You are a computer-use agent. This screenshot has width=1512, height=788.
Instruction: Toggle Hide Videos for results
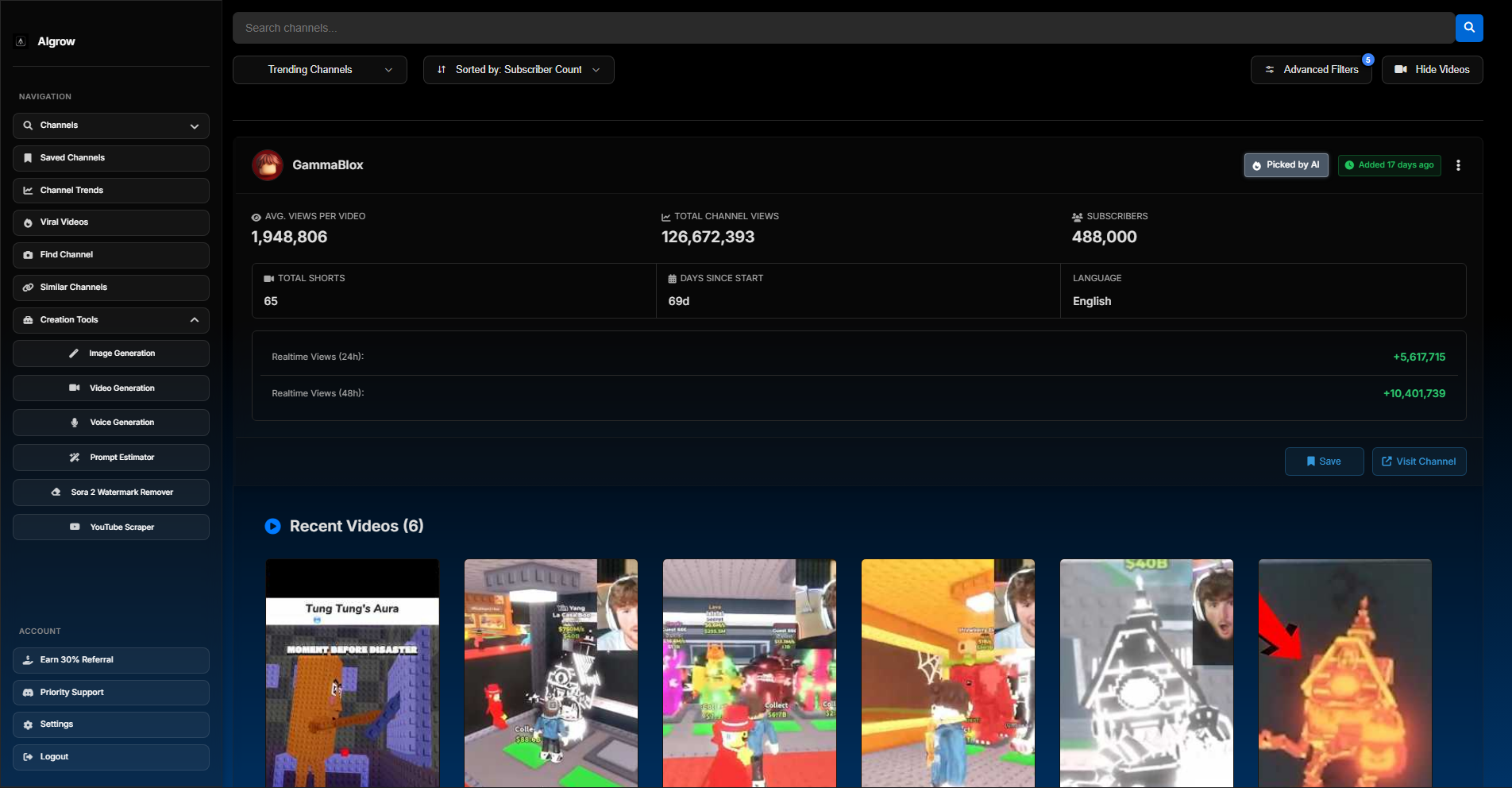1432,69
